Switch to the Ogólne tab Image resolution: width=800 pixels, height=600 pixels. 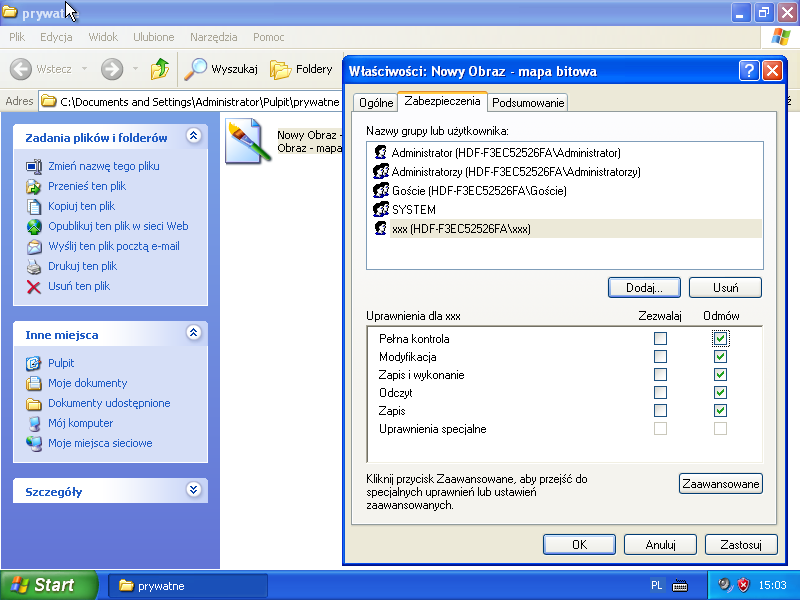[x=375, y=102]
